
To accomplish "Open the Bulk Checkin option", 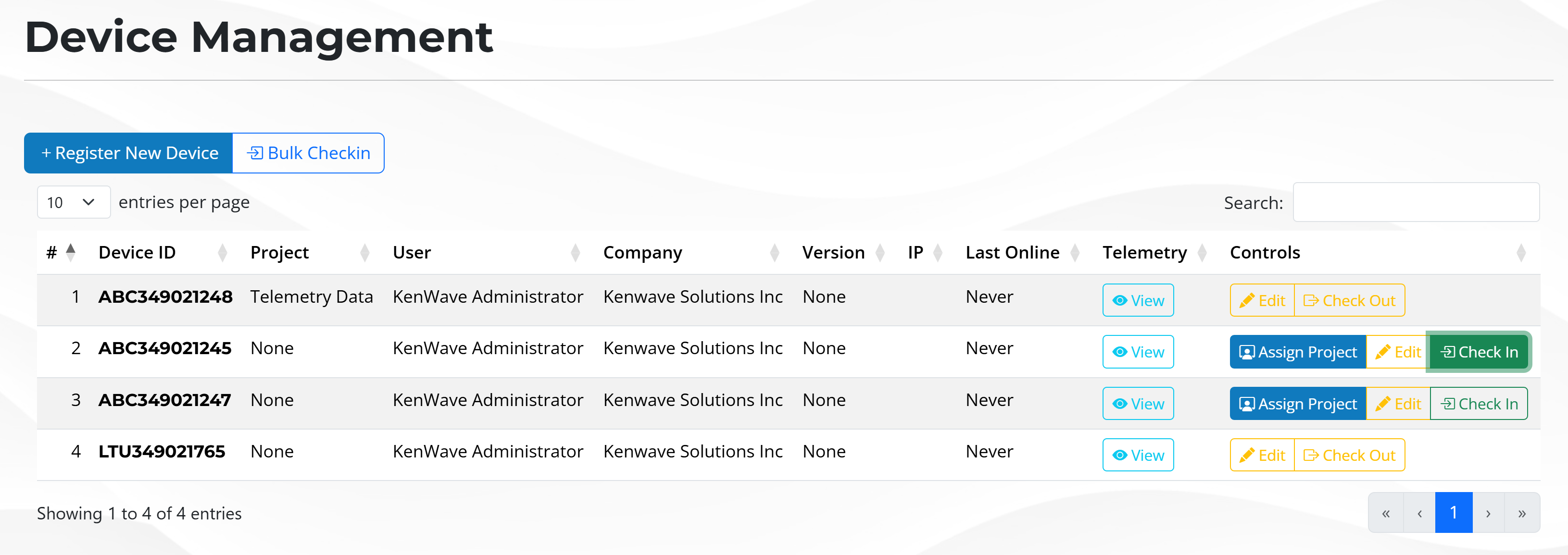I will (x=308, y=153).
